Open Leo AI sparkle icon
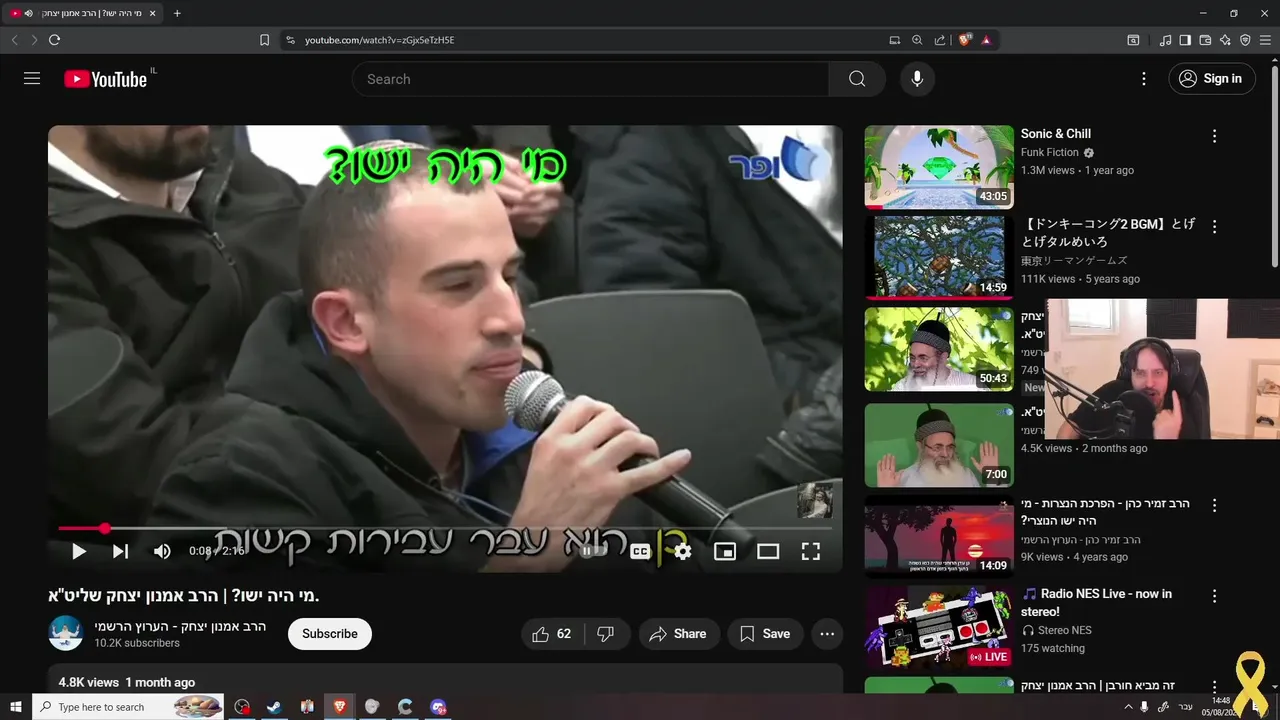Screen dimensions: 1280x720 [1225, 40]
